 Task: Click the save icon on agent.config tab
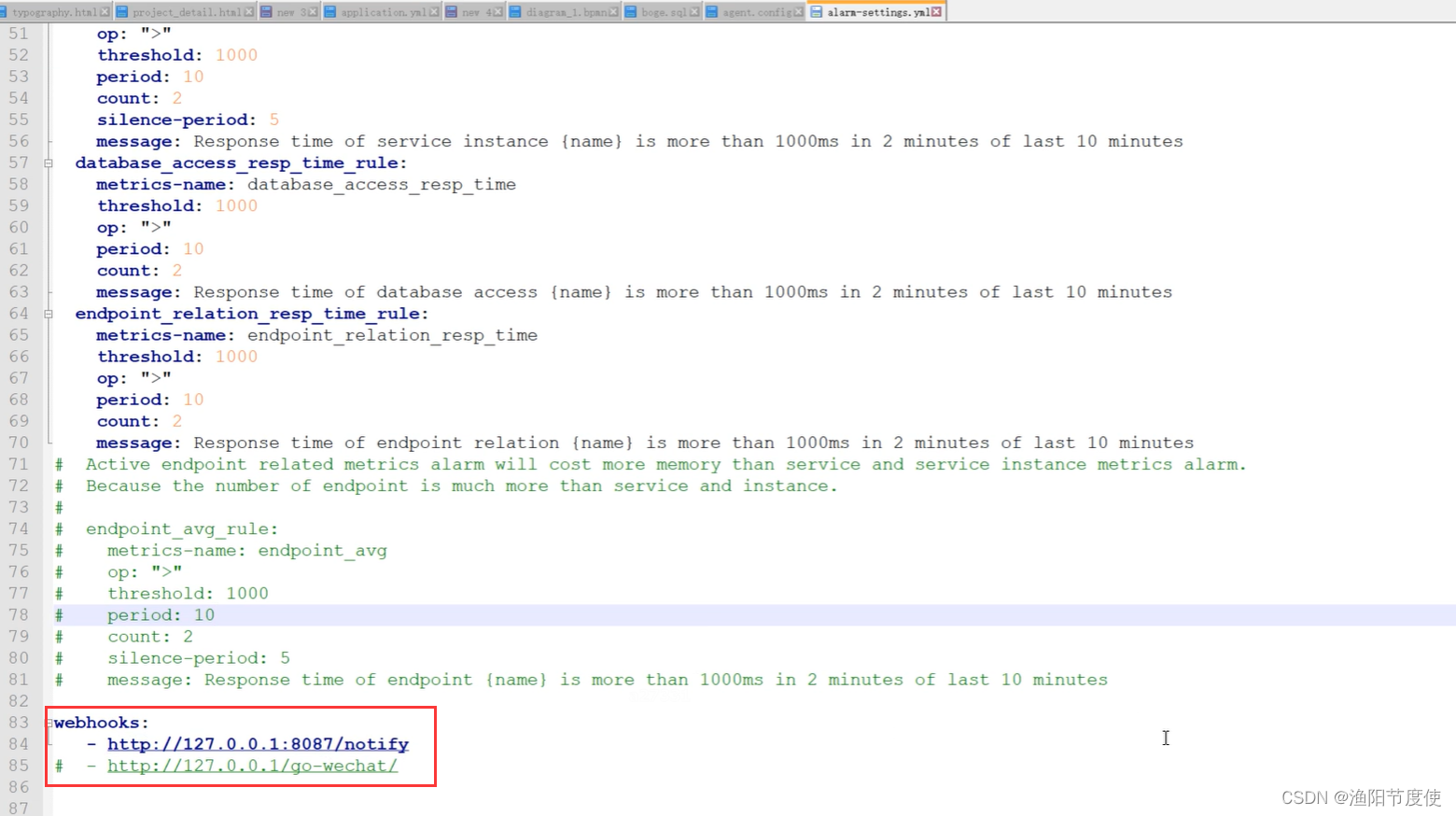click(x=711, y=12)
